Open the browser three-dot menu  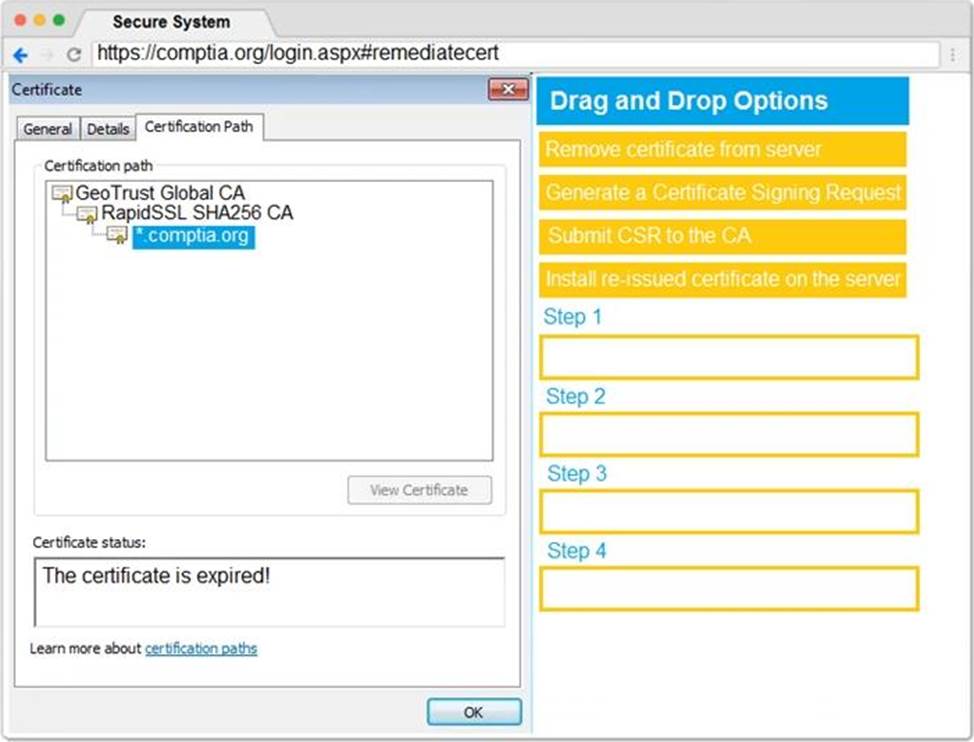point(953,54)
